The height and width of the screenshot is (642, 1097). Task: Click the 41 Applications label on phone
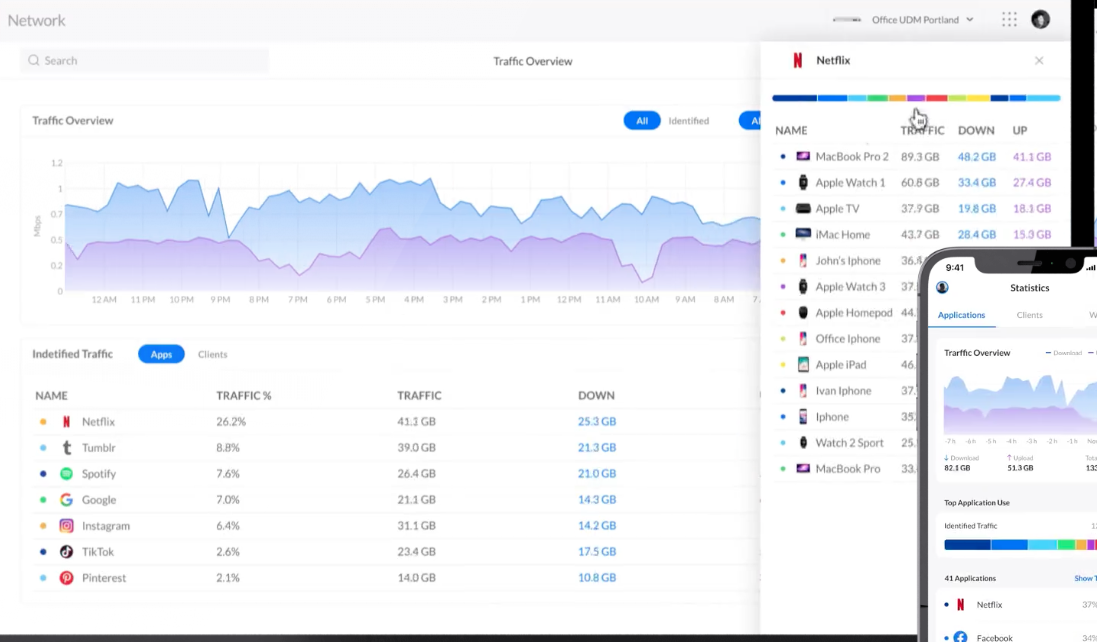970,578
